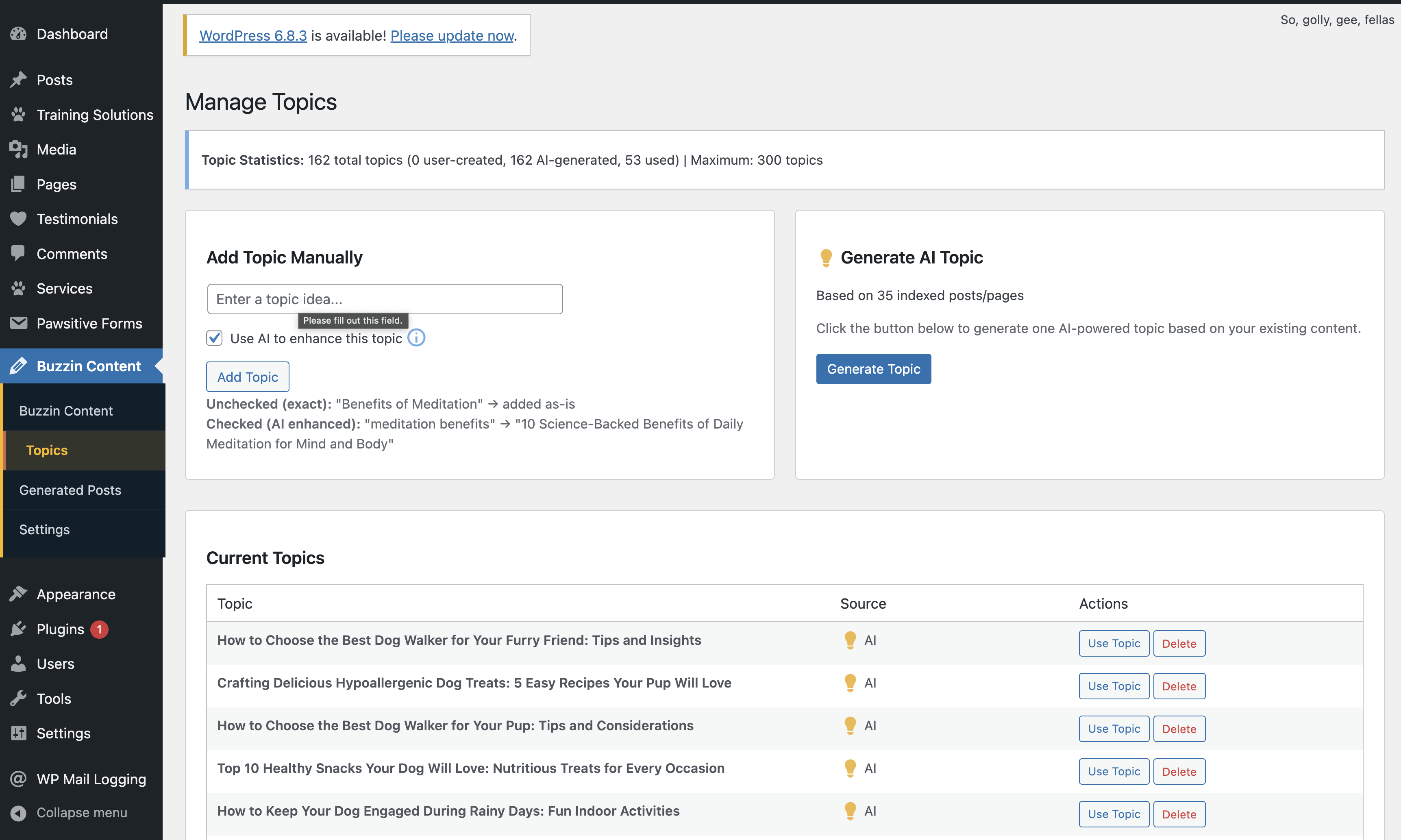Screen dimensions: 1401x840
Task: Open the Media library icon
Action: click(x=18, y=150)
